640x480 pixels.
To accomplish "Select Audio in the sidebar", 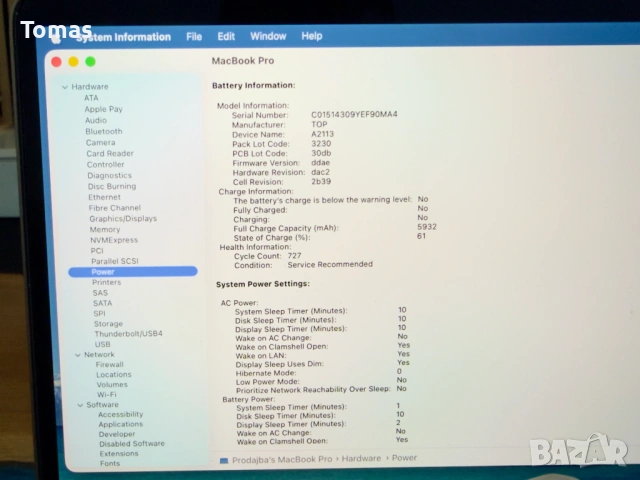I will [96, 120].
